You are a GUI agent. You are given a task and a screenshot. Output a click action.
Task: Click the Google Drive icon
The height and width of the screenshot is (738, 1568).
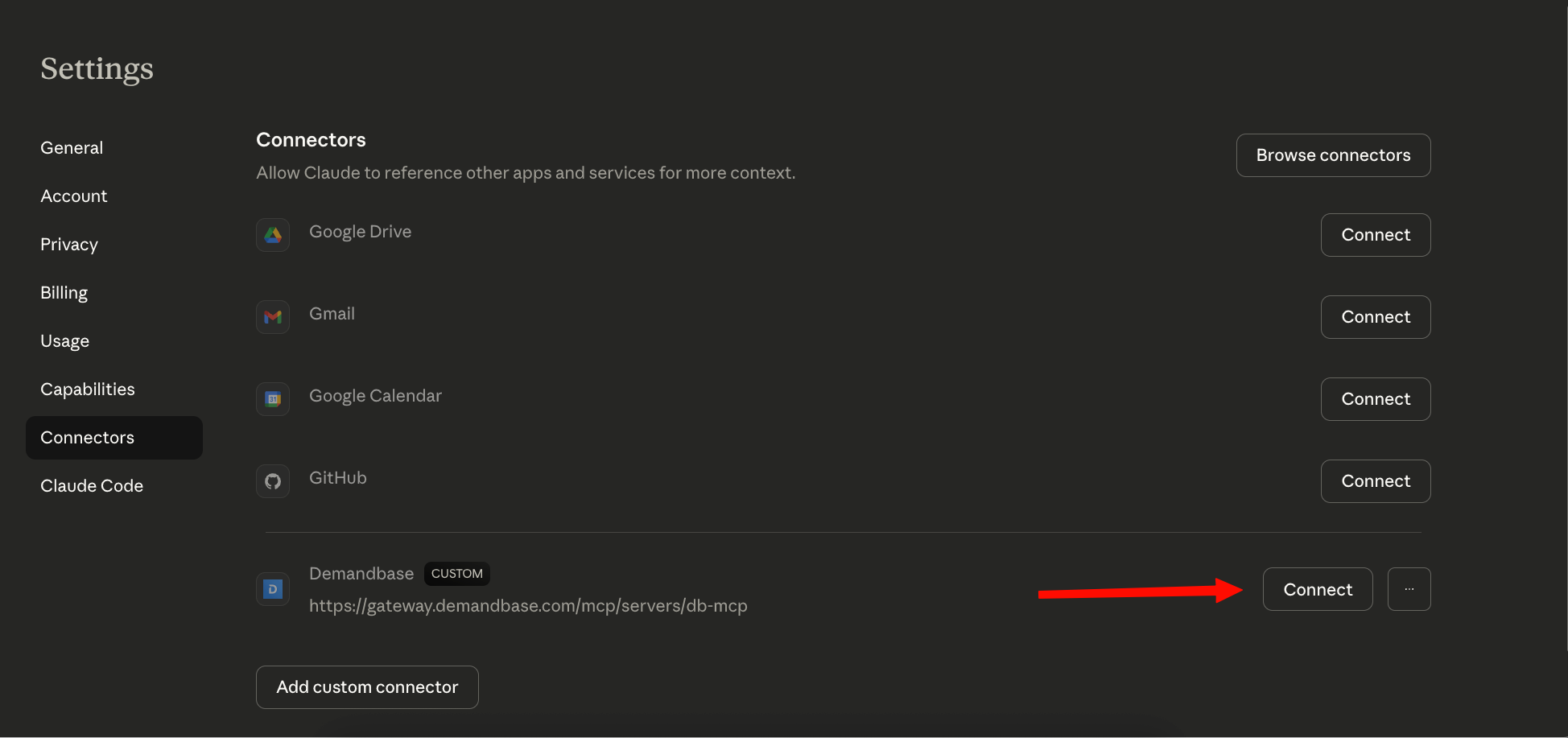pyautogui.click(x=273, y=235)
